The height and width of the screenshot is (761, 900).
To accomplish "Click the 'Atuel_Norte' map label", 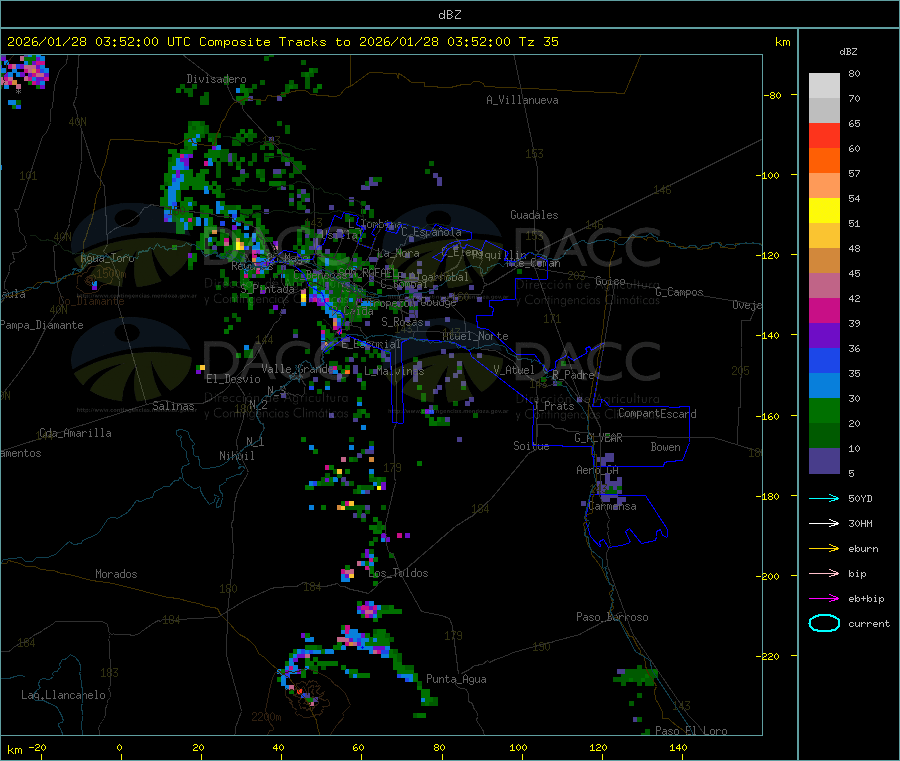I will 475,336.
